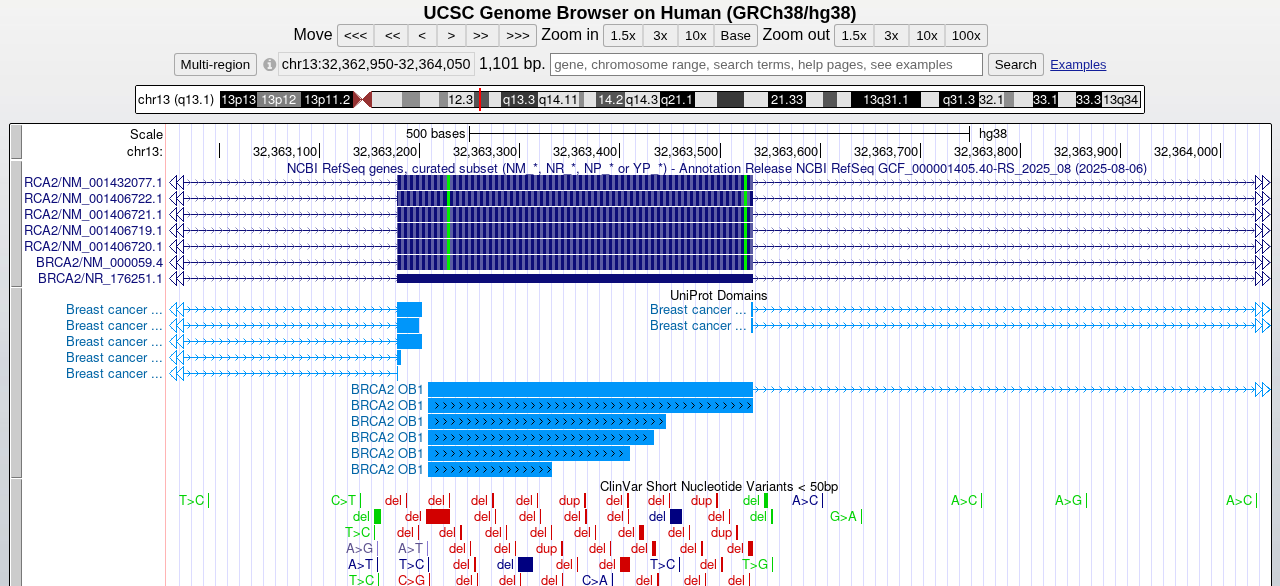Zoom in 10x

695,36
